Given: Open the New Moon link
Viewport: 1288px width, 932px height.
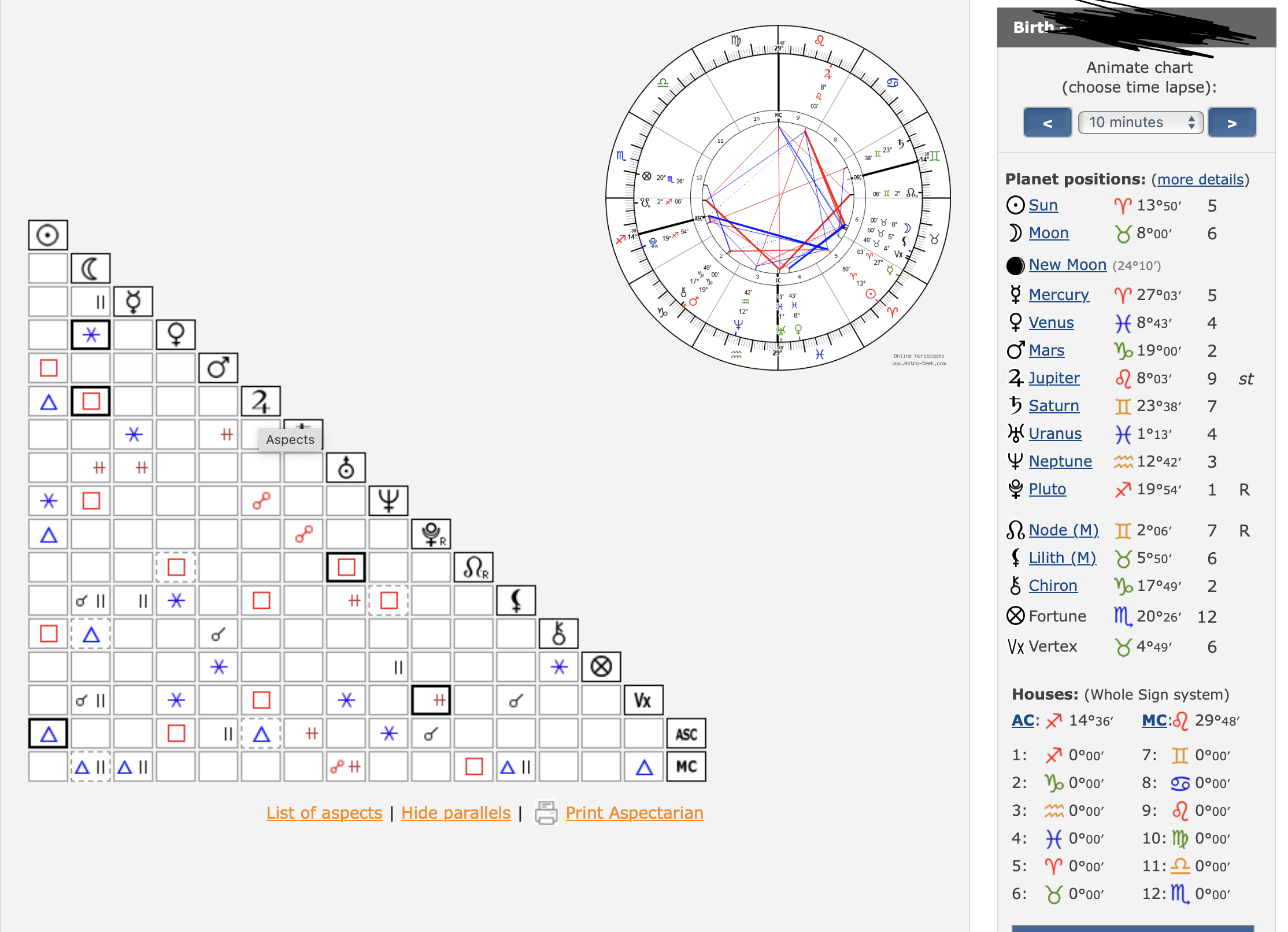Looking at the screenshot, I should click(x=1067, y=265).
